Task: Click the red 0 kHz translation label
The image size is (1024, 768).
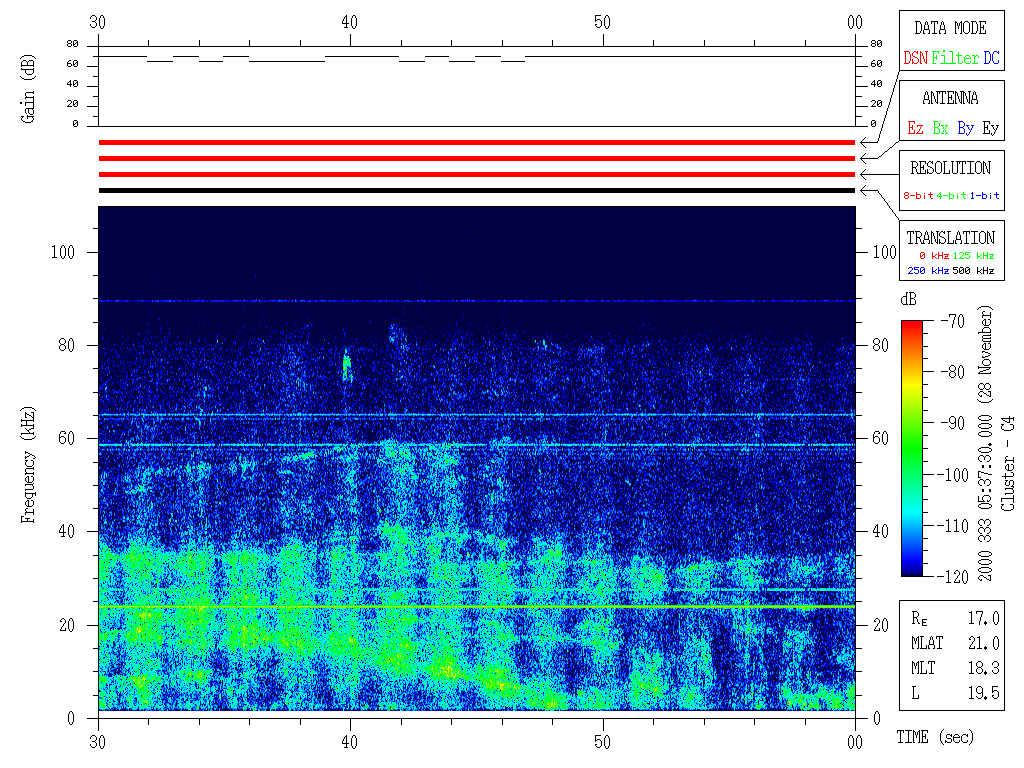Action: 932,256
